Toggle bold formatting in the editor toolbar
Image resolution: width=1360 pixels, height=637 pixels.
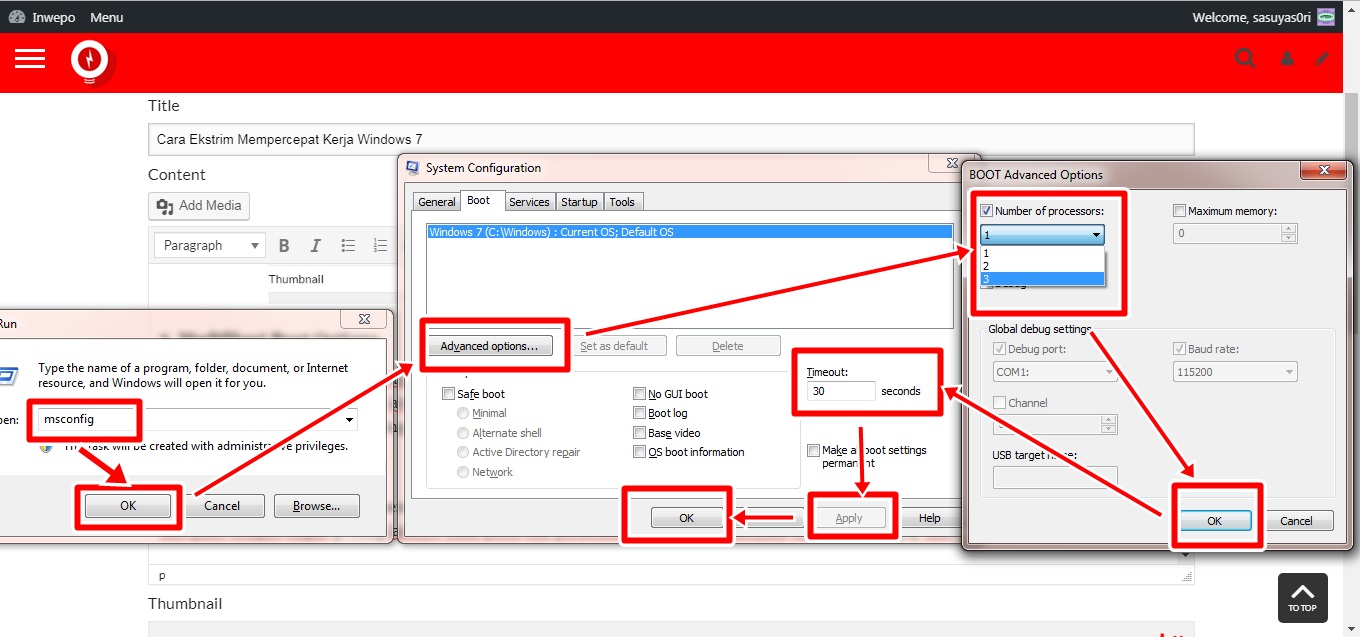coord(284,246)
